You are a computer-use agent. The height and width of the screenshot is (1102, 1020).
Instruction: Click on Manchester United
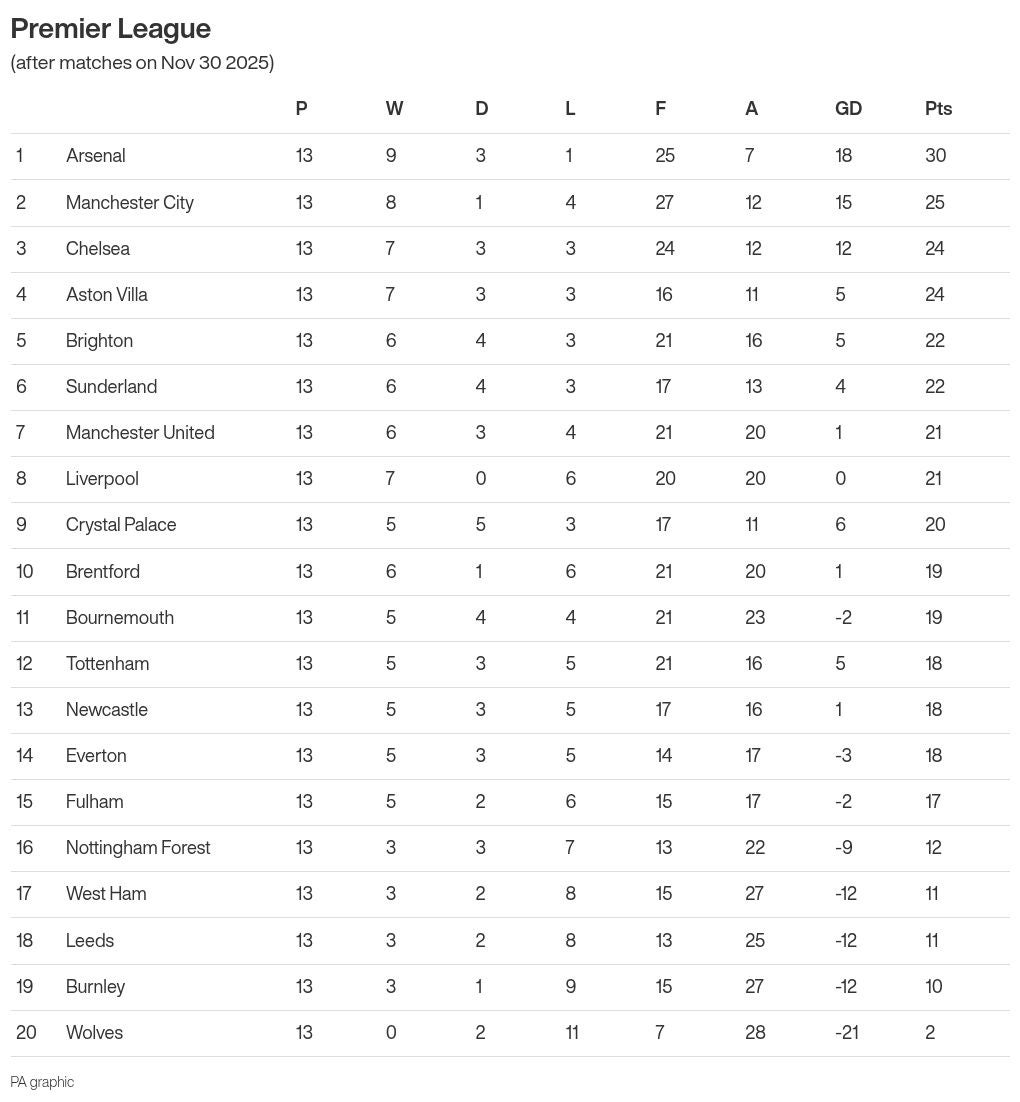(140, 432)
